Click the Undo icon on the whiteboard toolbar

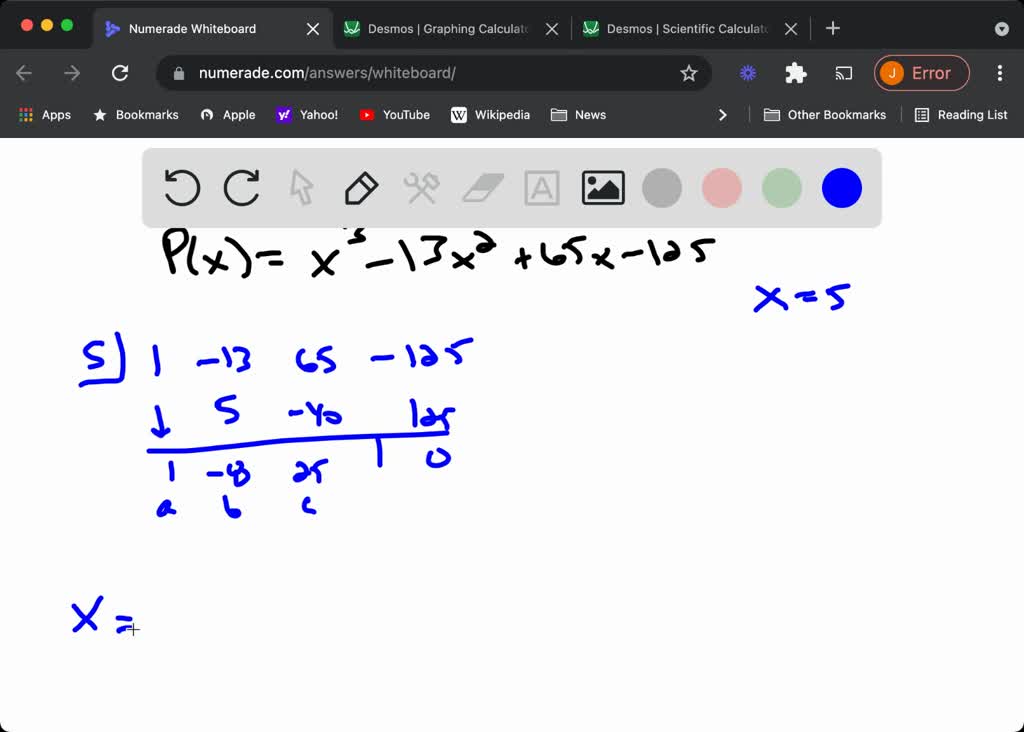point(181,187)
